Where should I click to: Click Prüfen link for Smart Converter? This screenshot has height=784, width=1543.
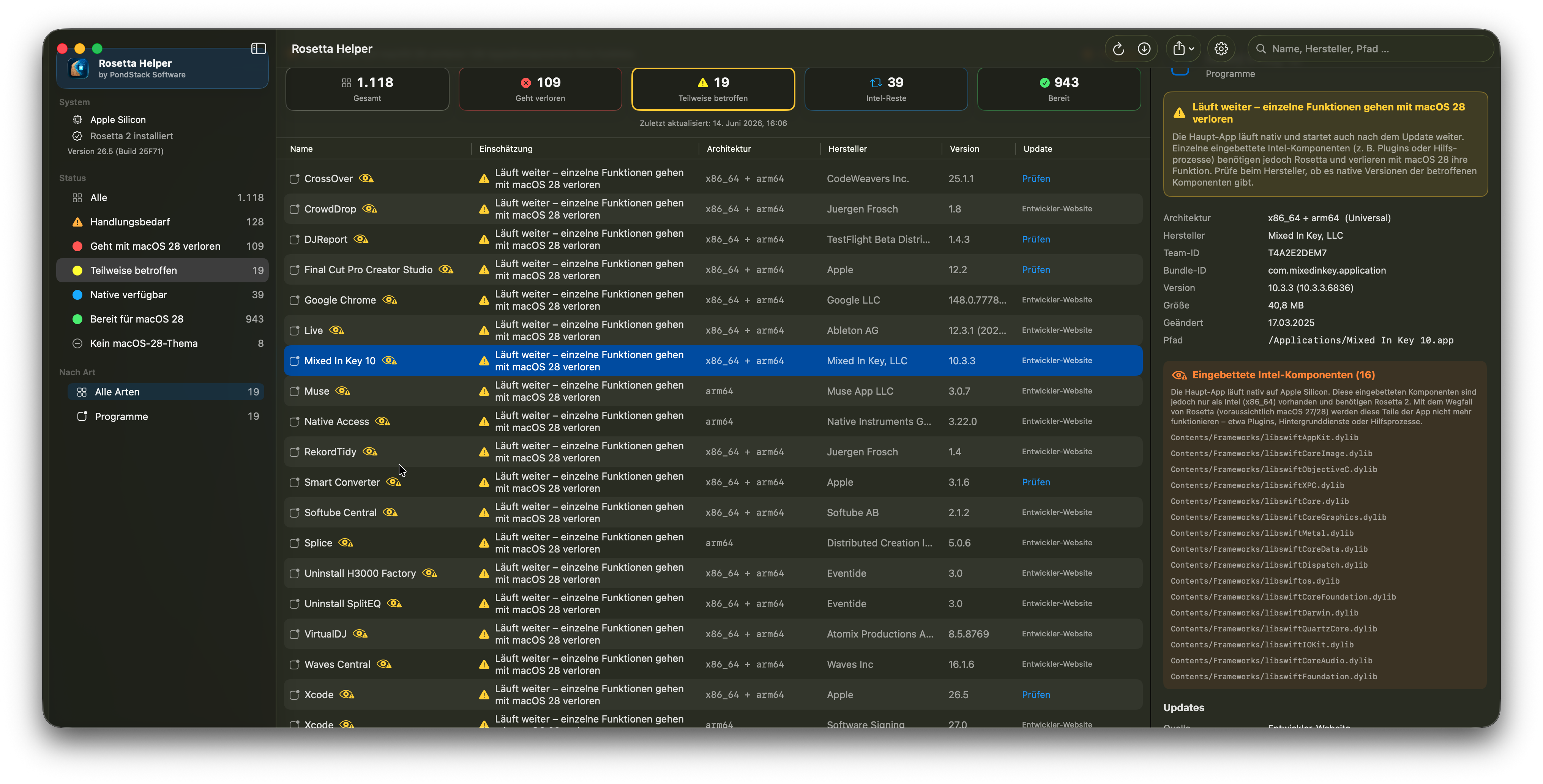coord(1036,482)
